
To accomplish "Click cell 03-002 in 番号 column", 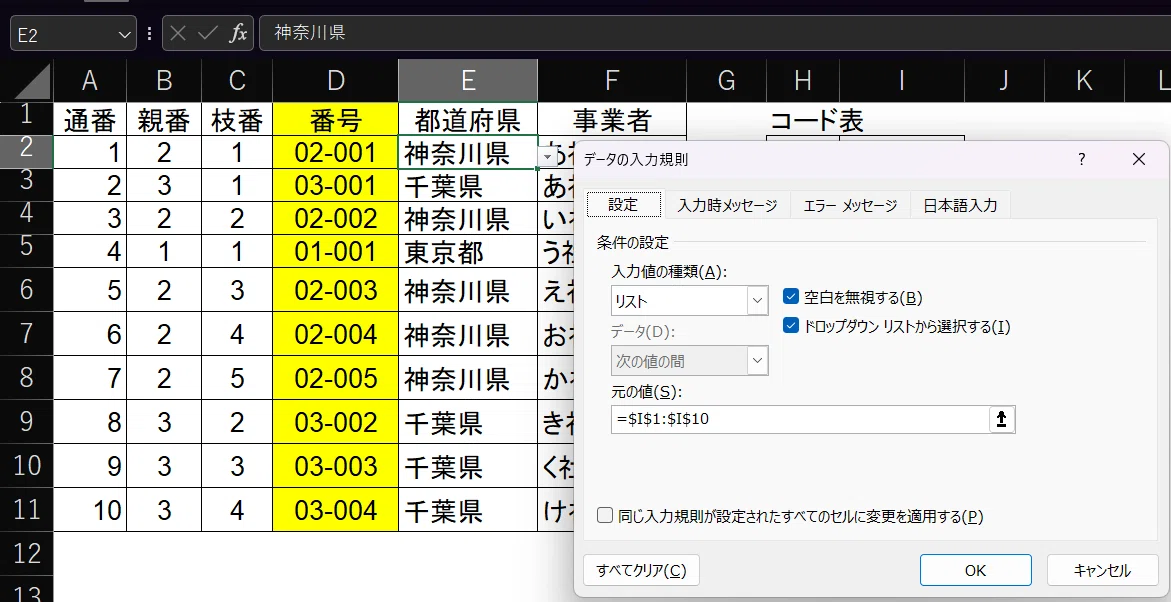I will (336, 422).
